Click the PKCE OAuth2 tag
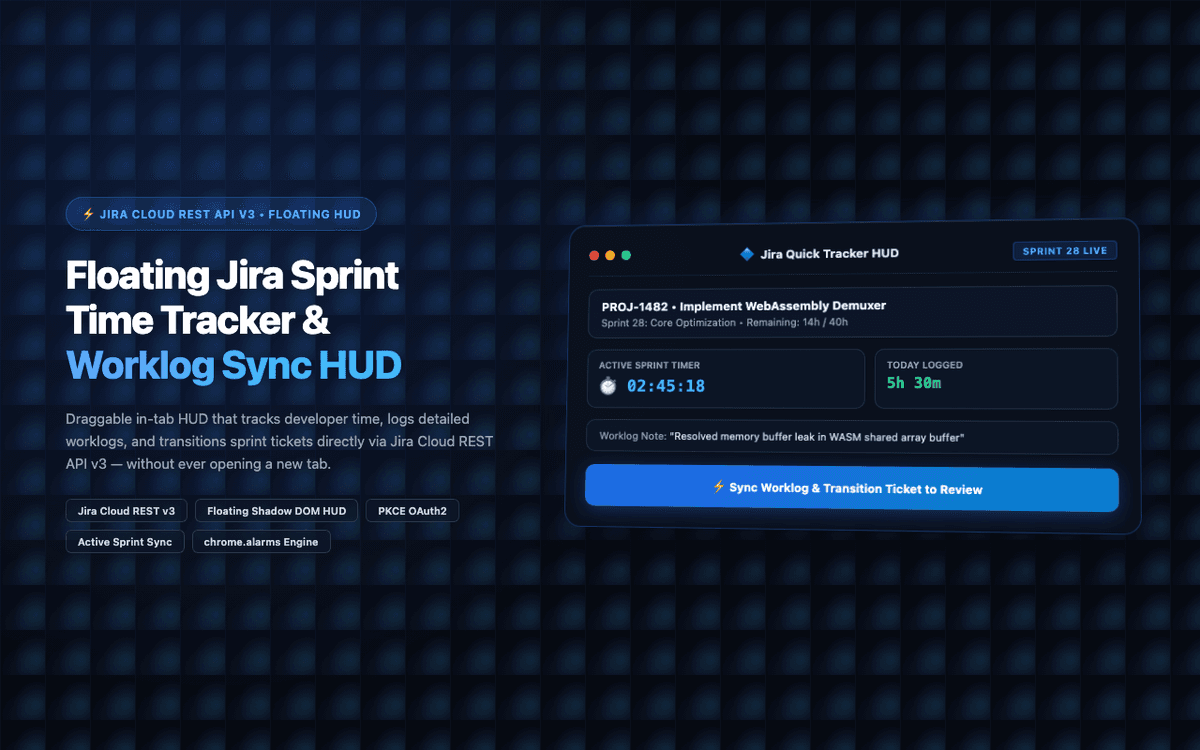 click(412, 511)
